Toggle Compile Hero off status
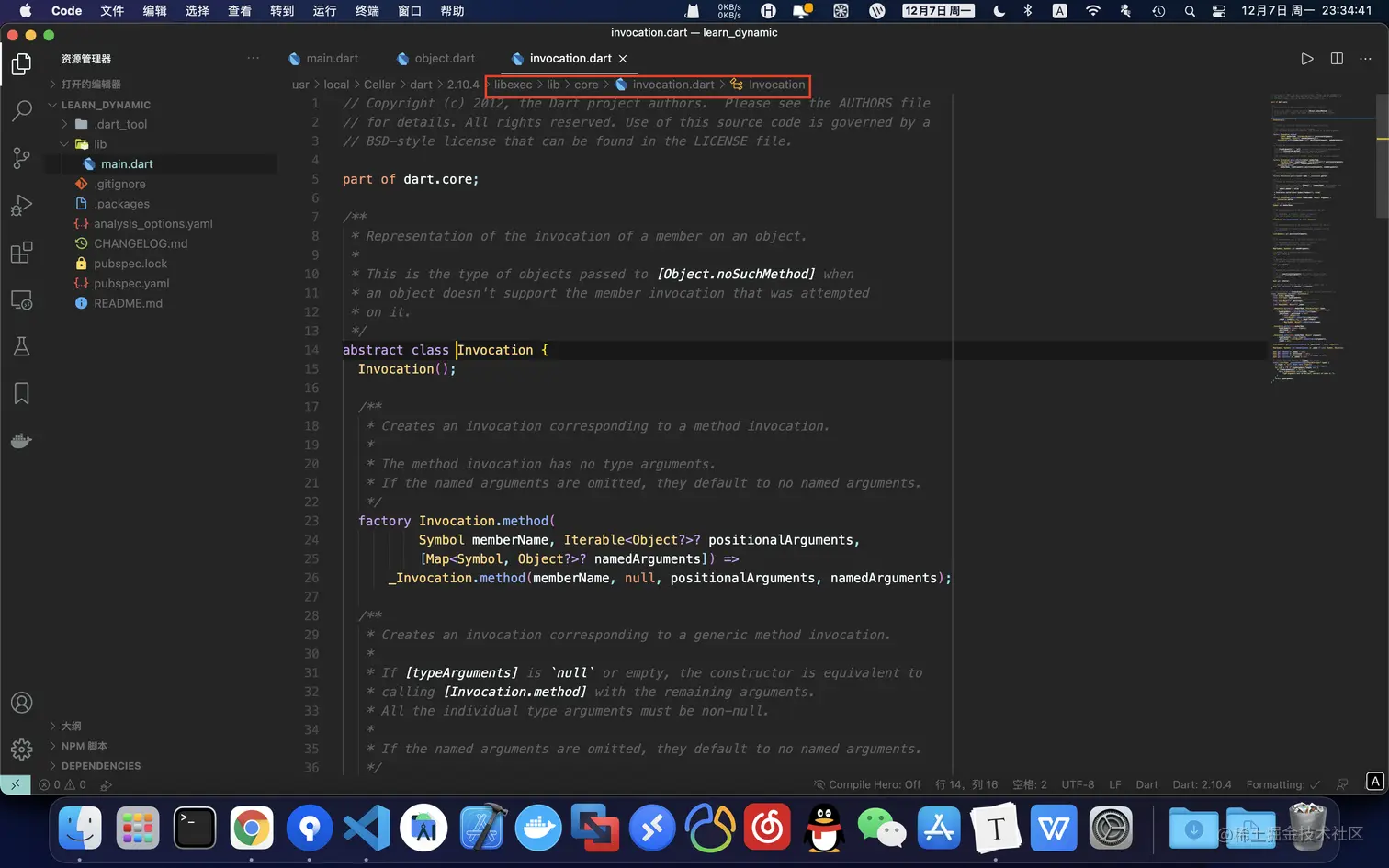 click(867, 784)
